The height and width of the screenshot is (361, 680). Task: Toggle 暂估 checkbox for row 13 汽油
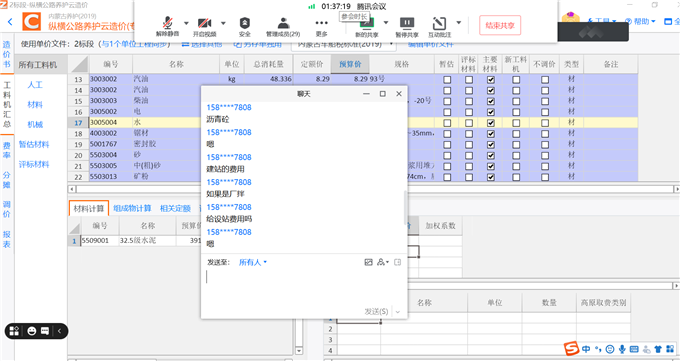coord(447,80)
